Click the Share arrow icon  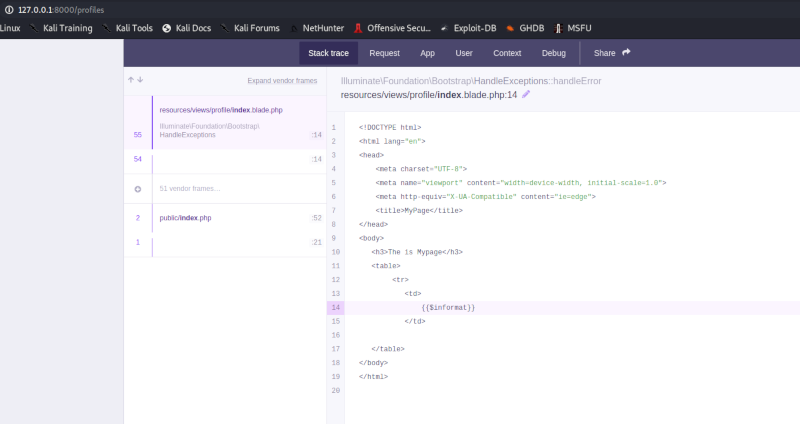pyautogui.click(x=626, y=52)
